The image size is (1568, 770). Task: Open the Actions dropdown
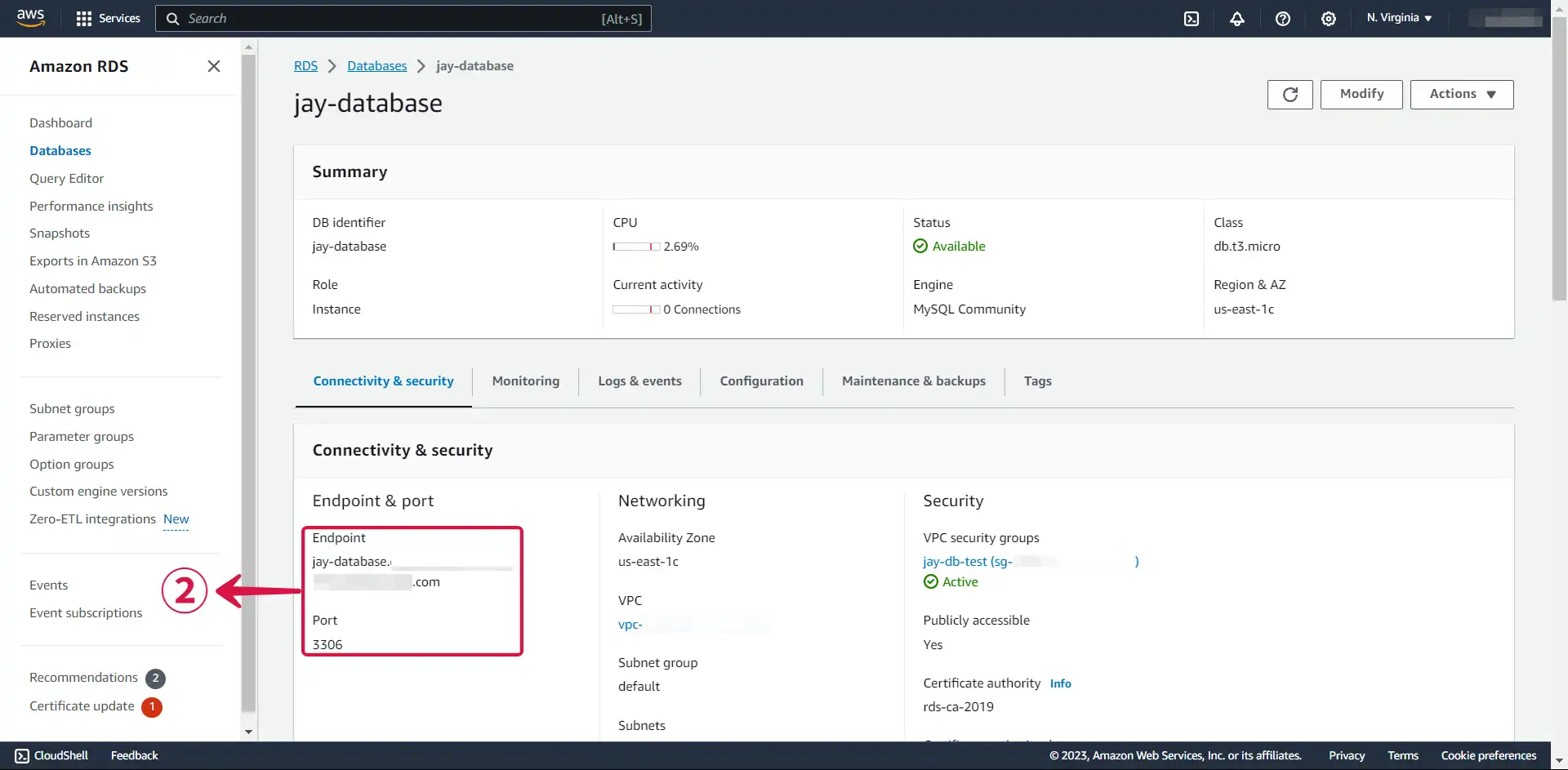[x=1462, y=95]
